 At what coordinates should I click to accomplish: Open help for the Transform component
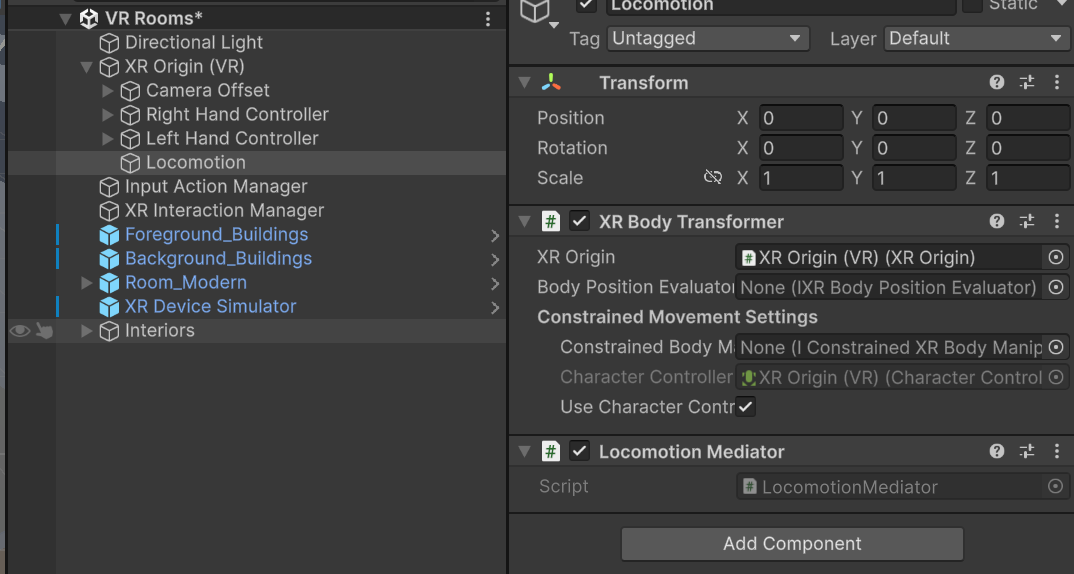997,83
